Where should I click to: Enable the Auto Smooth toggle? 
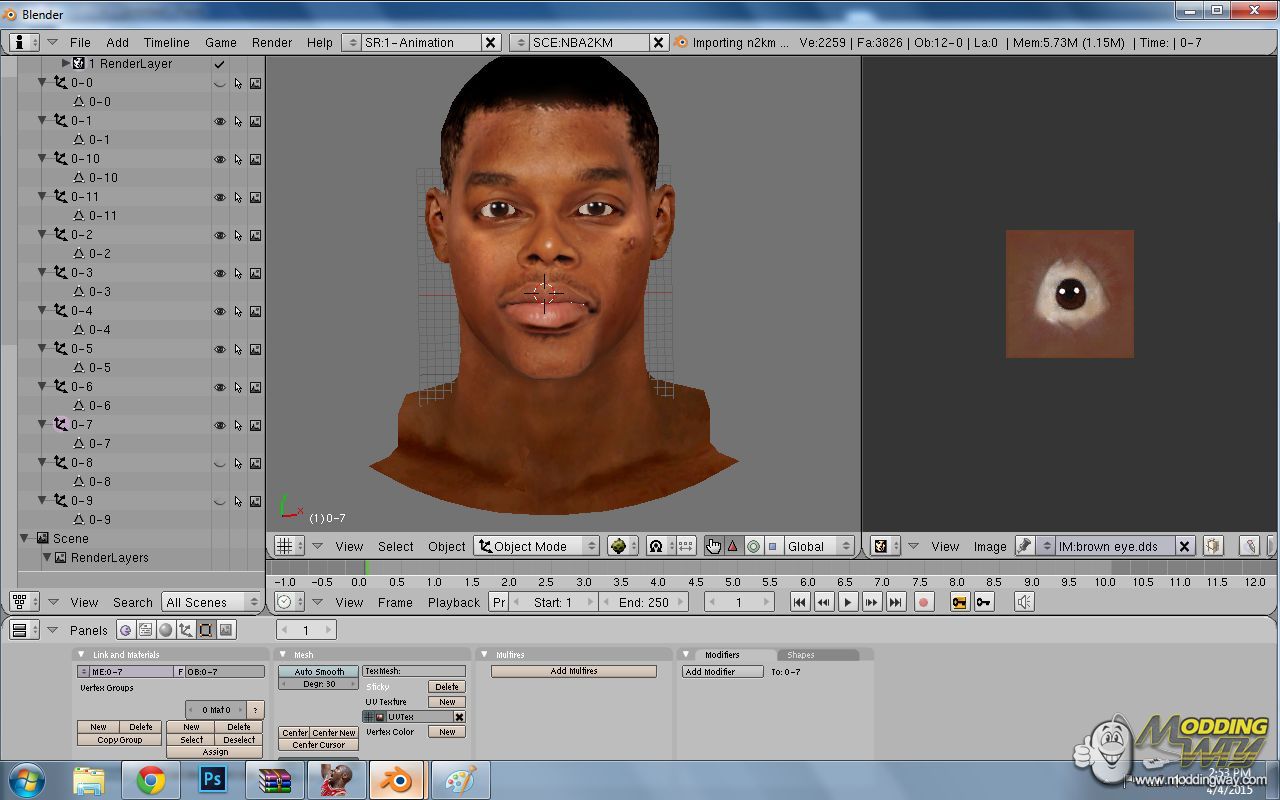tap(318, 672)
